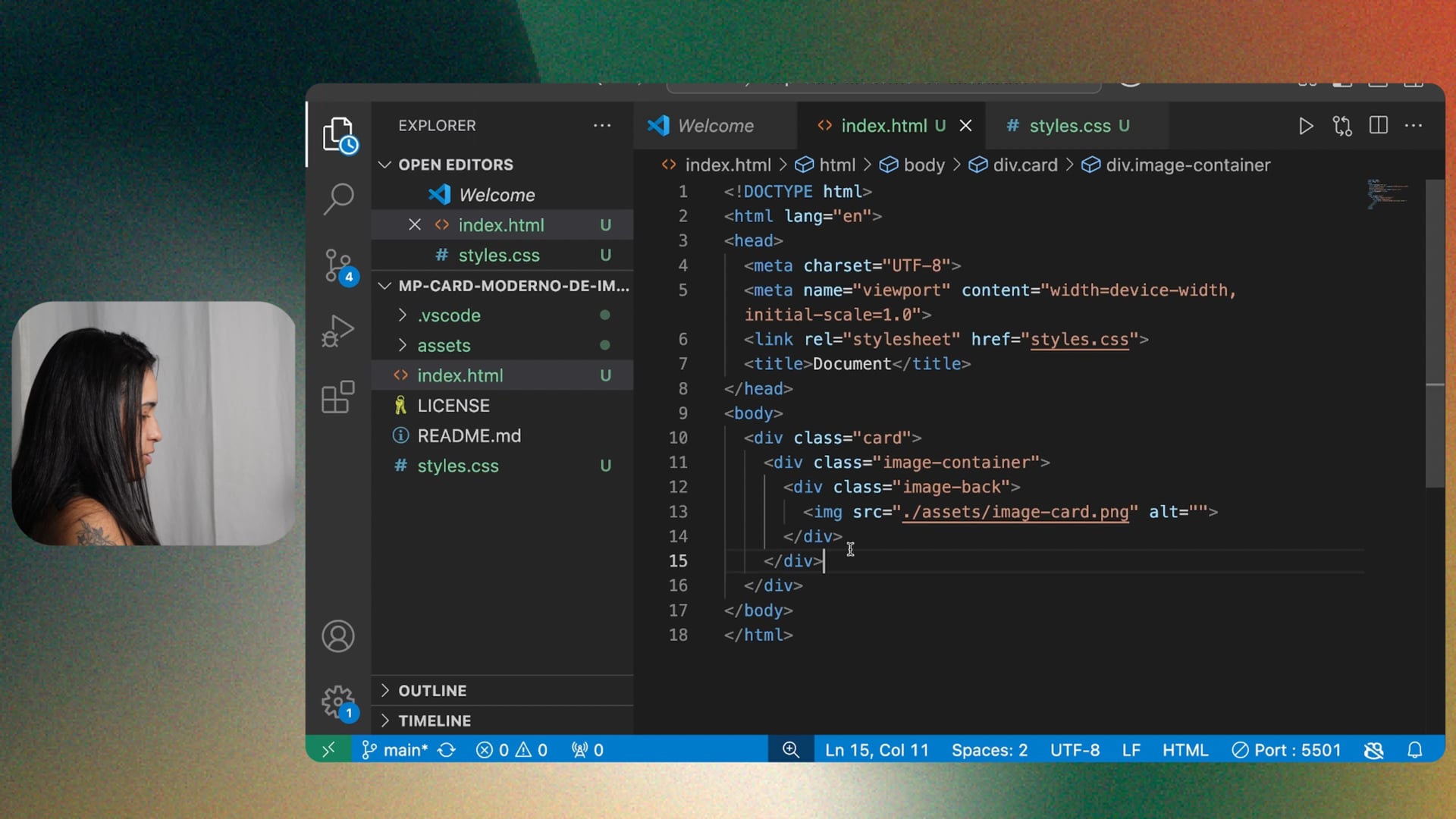Switch to the Welcome tab
The image size is (1456, 819).
pyautogui.click(x=714, y=126)
